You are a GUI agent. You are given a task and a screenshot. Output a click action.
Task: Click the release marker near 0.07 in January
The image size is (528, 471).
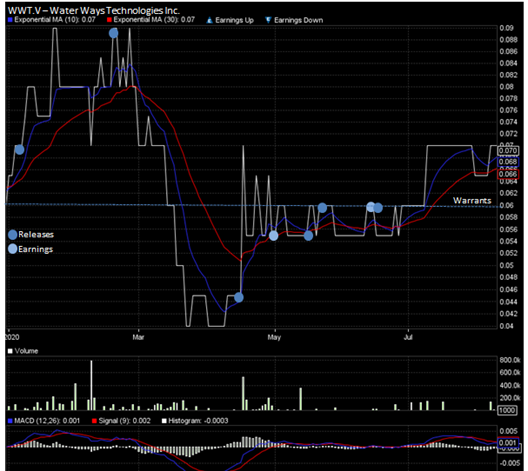(x=20, y=149)
